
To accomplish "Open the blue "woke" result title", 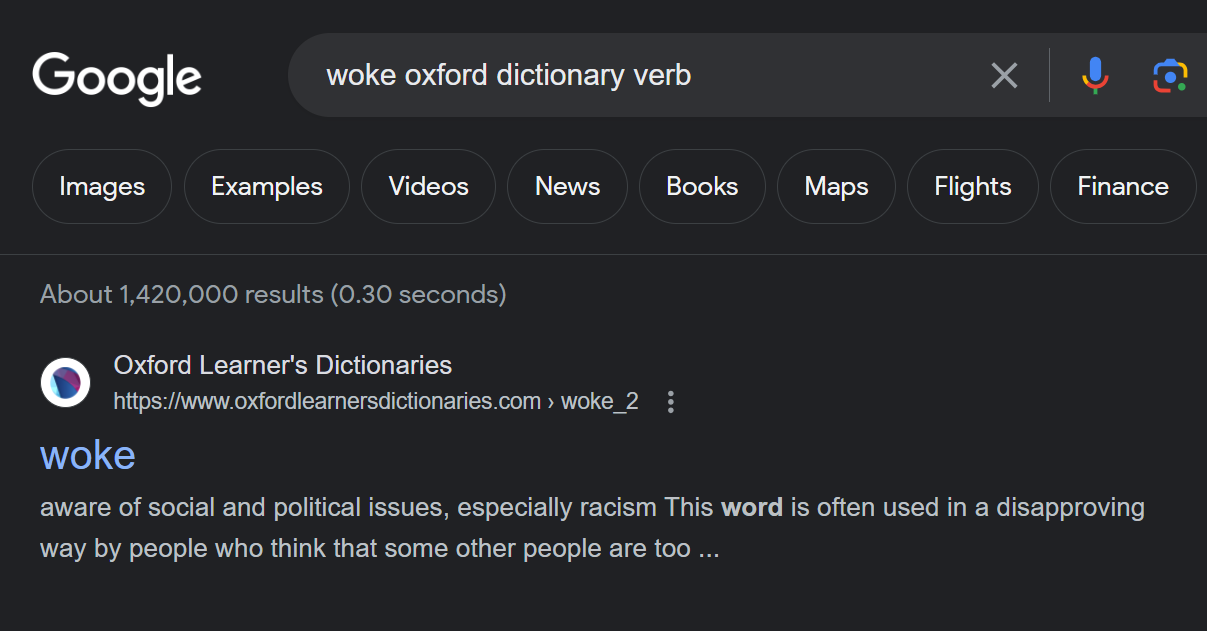I will tap(88, 455).
